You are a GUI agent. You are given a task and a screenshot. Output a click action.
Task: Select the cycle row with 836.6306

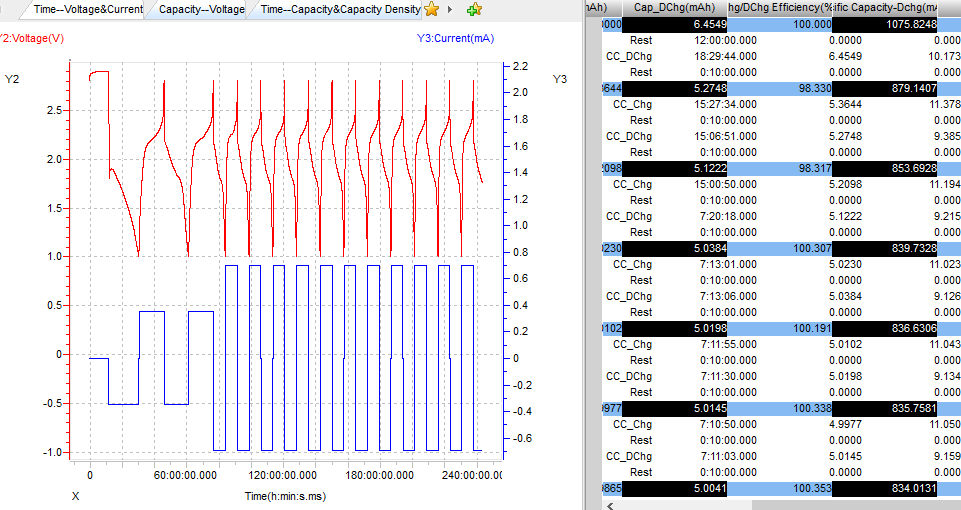[781, 328]
